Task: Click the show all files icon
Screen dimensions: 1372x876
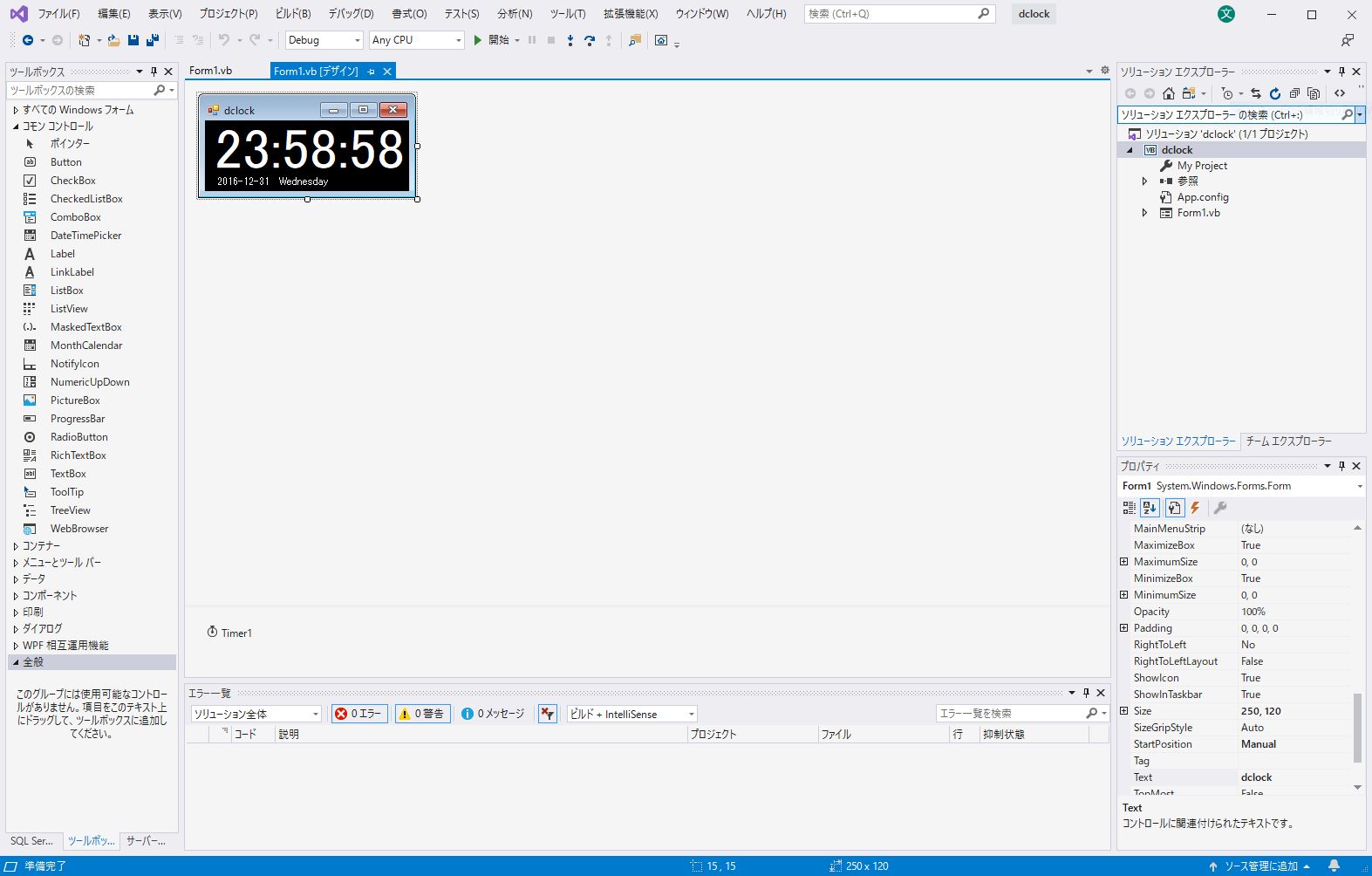Action: (1314, 93)
